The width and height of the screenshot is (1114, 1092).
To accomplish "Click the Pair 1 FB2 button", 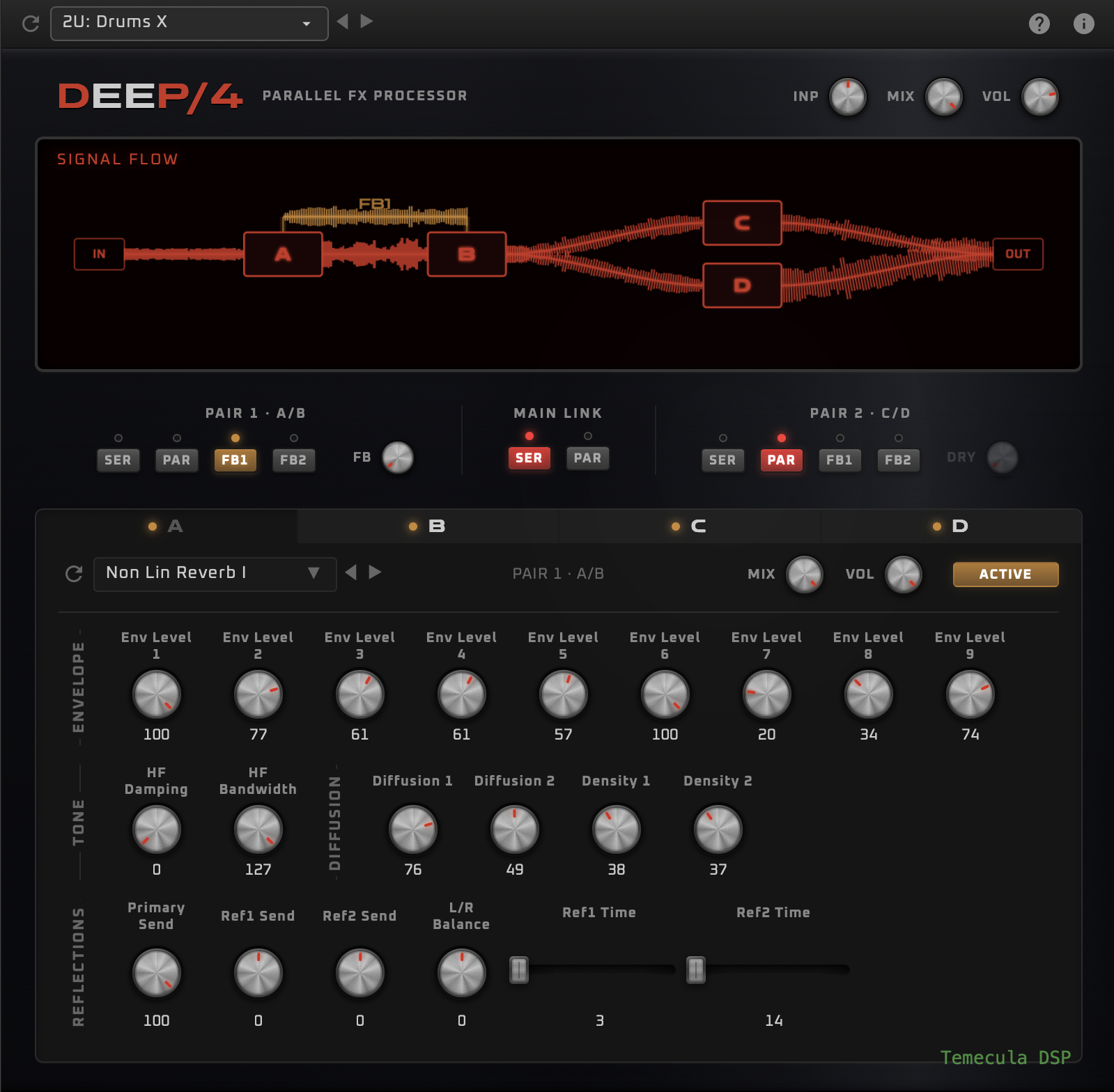I will [293, 460].
